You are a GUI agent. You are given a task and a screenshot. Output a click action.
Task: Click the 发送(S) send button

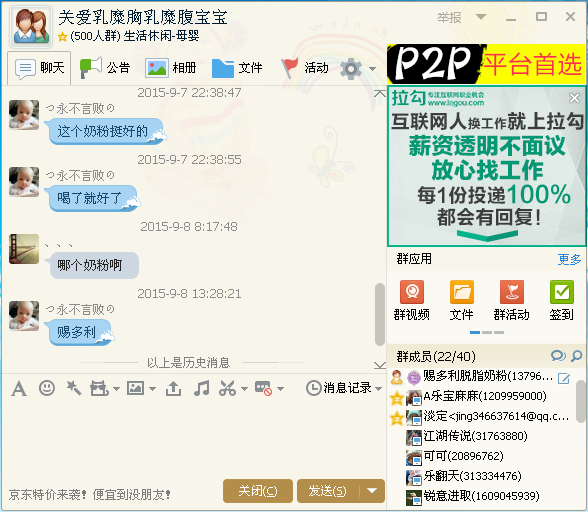328,490
